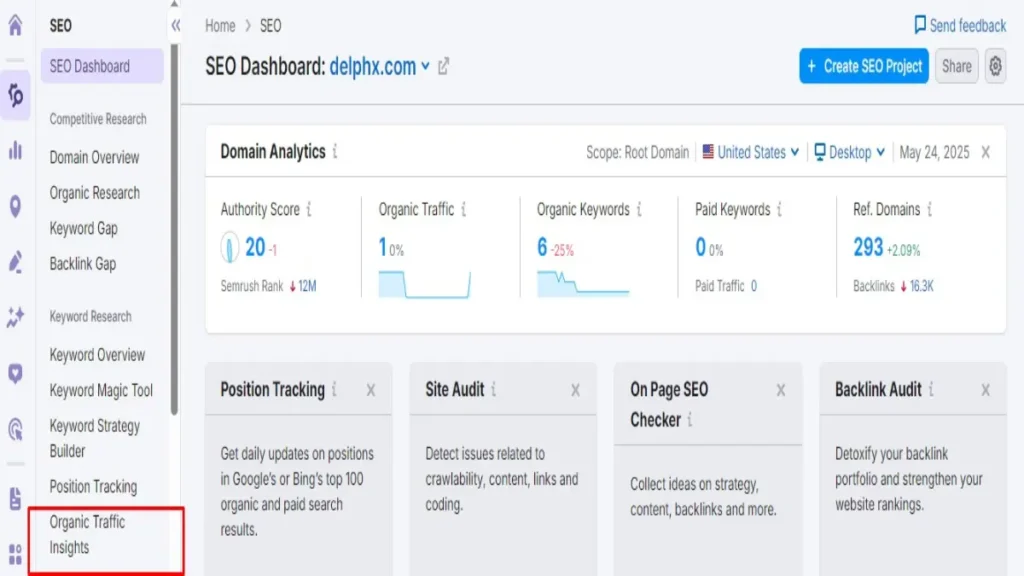Click the Send feedback chat icon

coord(920,25)
